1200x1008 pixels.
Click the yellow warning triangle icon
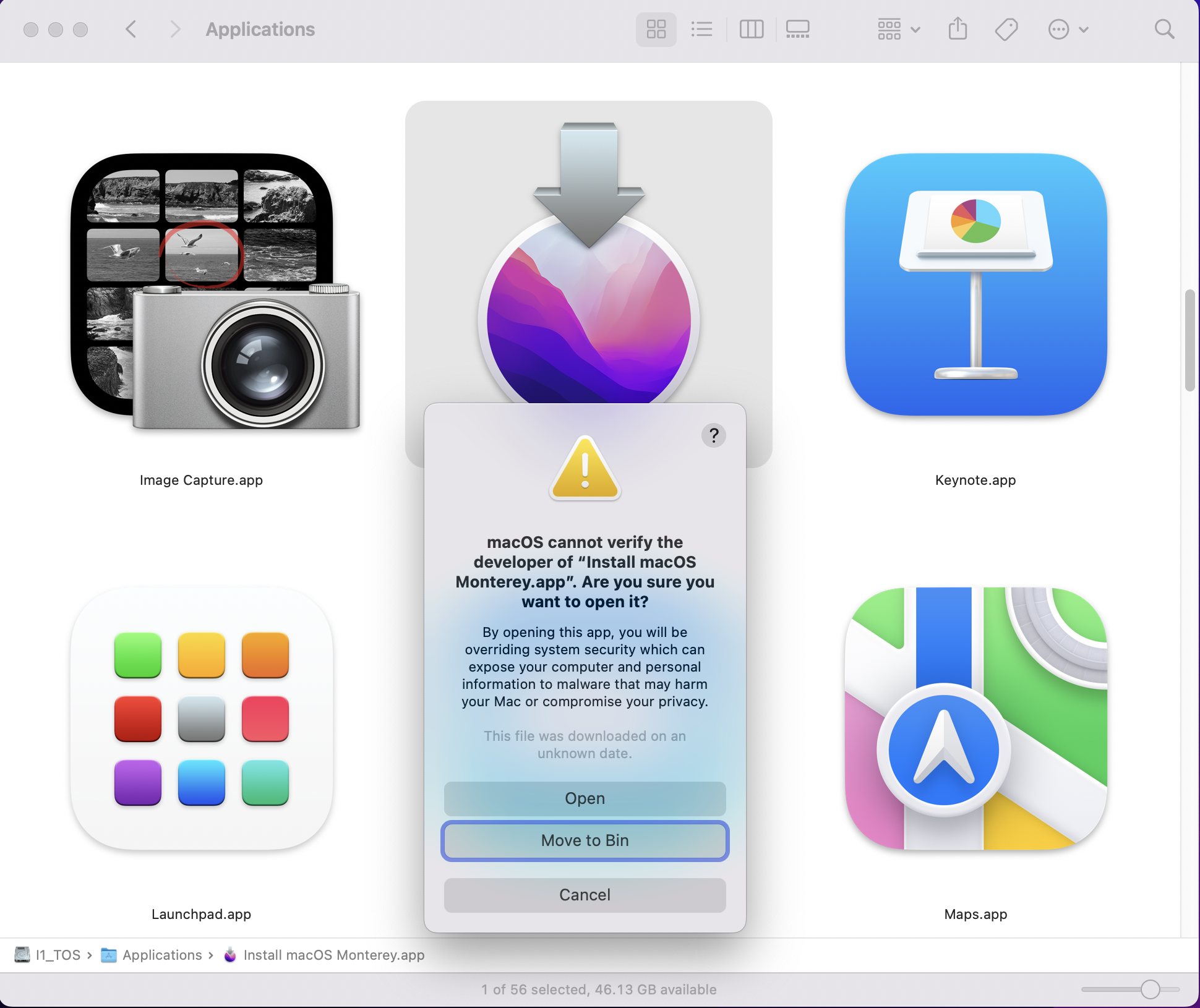point(585,468)
